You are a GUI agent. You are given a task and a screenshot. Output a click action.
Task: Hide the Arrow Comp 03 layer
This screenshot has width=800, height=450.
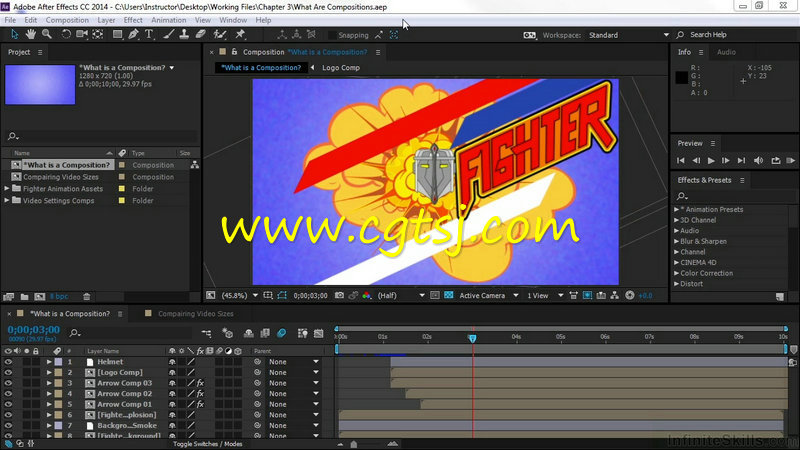point(8,383)
